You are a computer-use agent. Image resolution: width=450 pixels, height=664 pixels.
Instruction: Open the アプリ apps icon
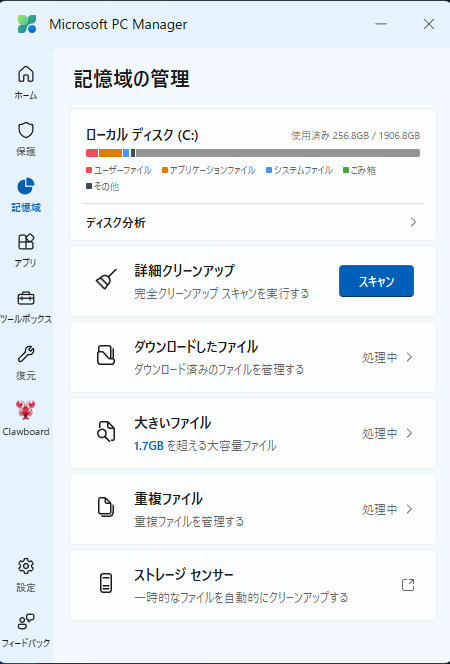26,242
